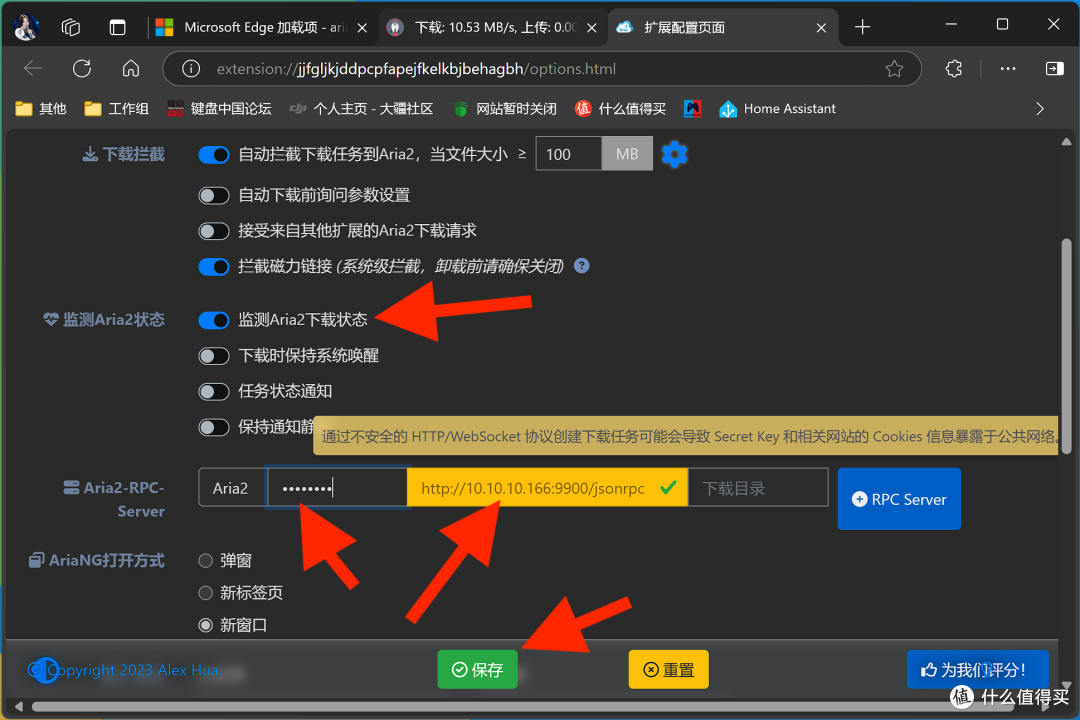Click the green checkmark in the RPC address field

[668, 488]
